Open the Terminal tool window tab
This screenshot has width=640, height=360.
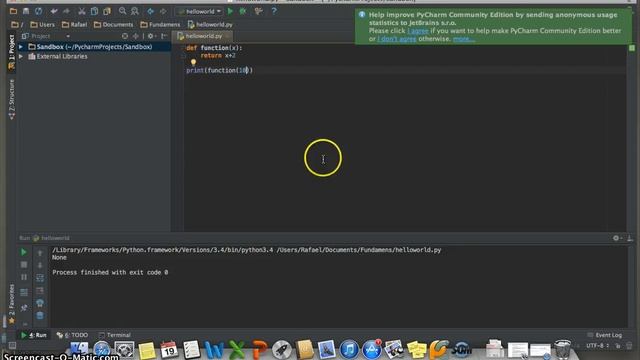pyautogui.click(x=115, y=335)
